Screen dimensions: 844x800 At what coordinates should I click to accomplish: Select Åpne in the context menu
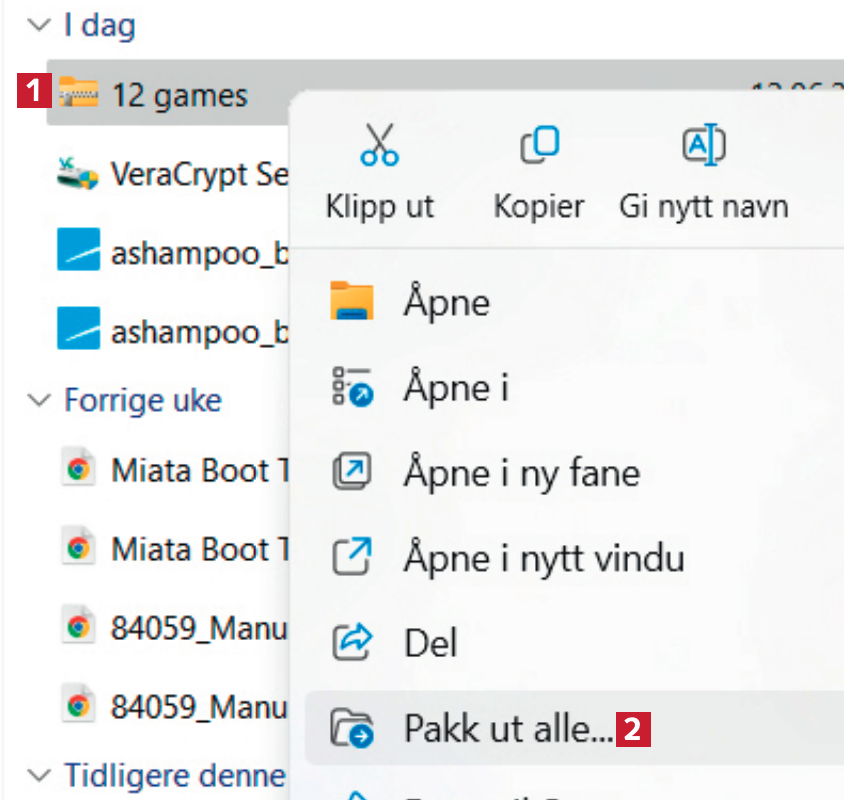tap(446, 300)
